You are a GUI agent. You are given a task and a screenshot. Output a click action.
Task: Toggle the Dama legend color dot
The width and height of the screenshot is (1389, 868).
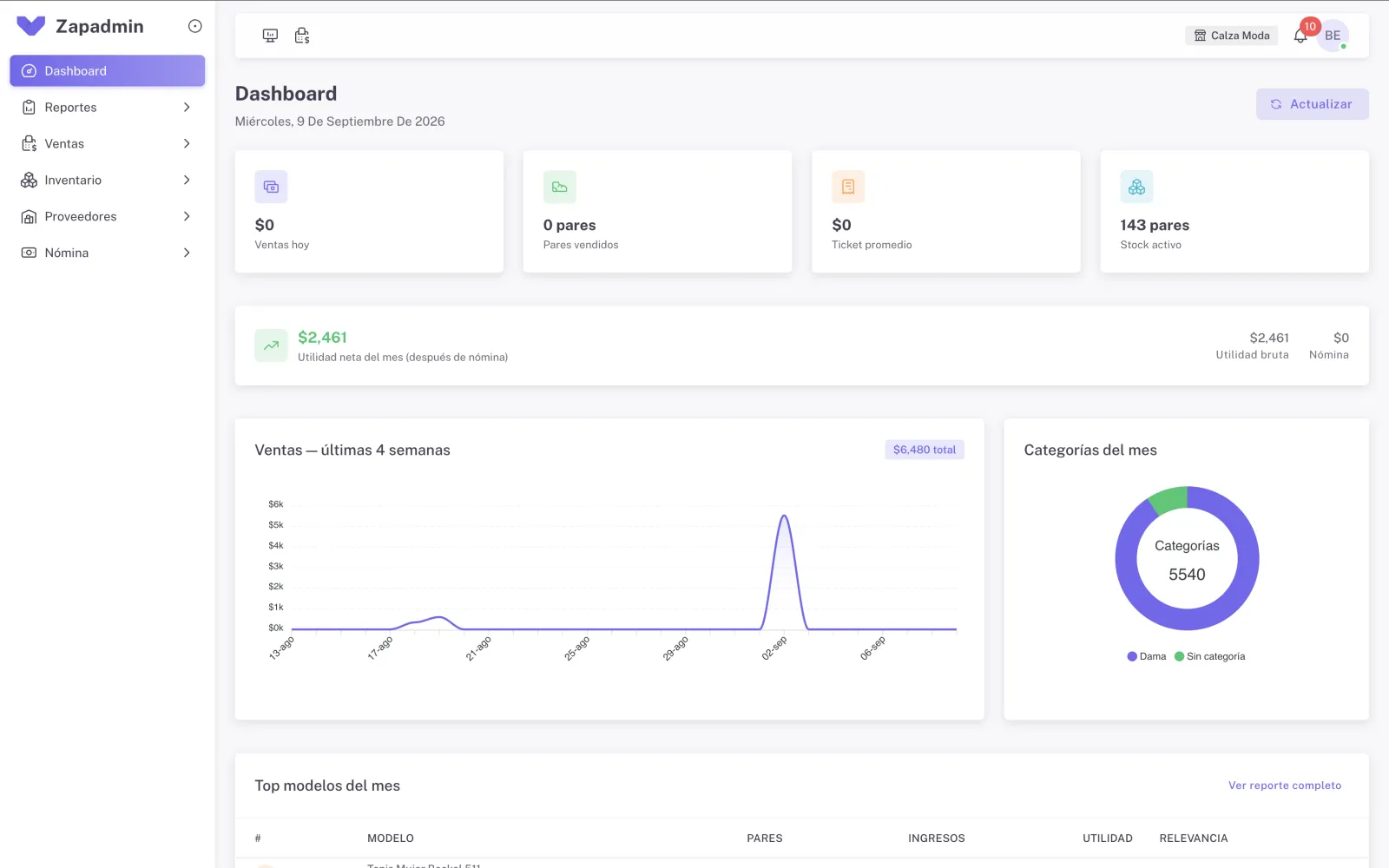click(1132, 656)
